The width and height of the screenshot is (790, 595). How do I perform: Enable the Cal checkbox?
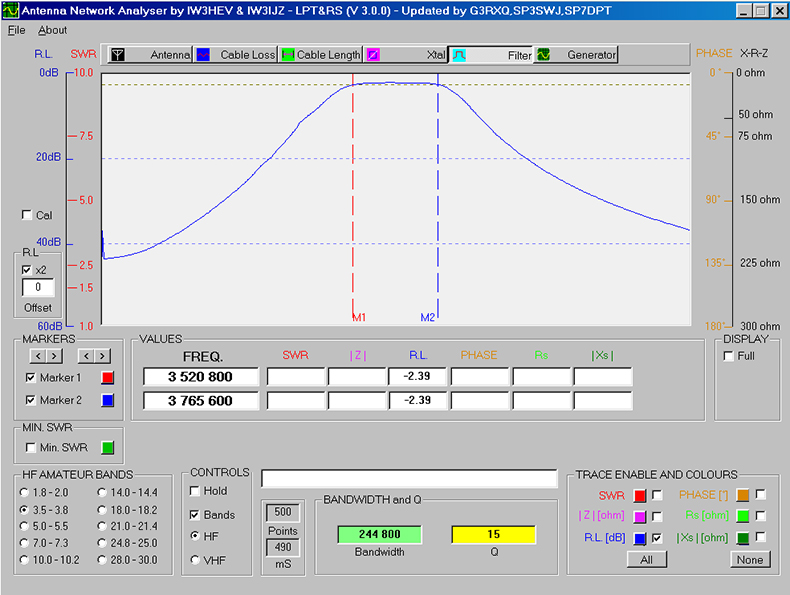27,215
